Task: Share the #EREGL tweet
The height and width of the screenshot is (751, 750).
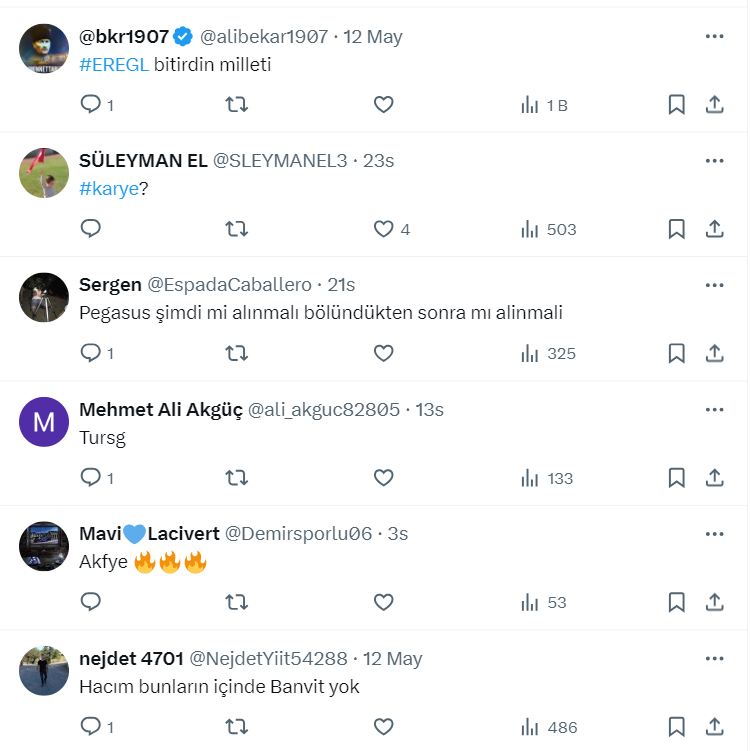Action: click(715, 105)
